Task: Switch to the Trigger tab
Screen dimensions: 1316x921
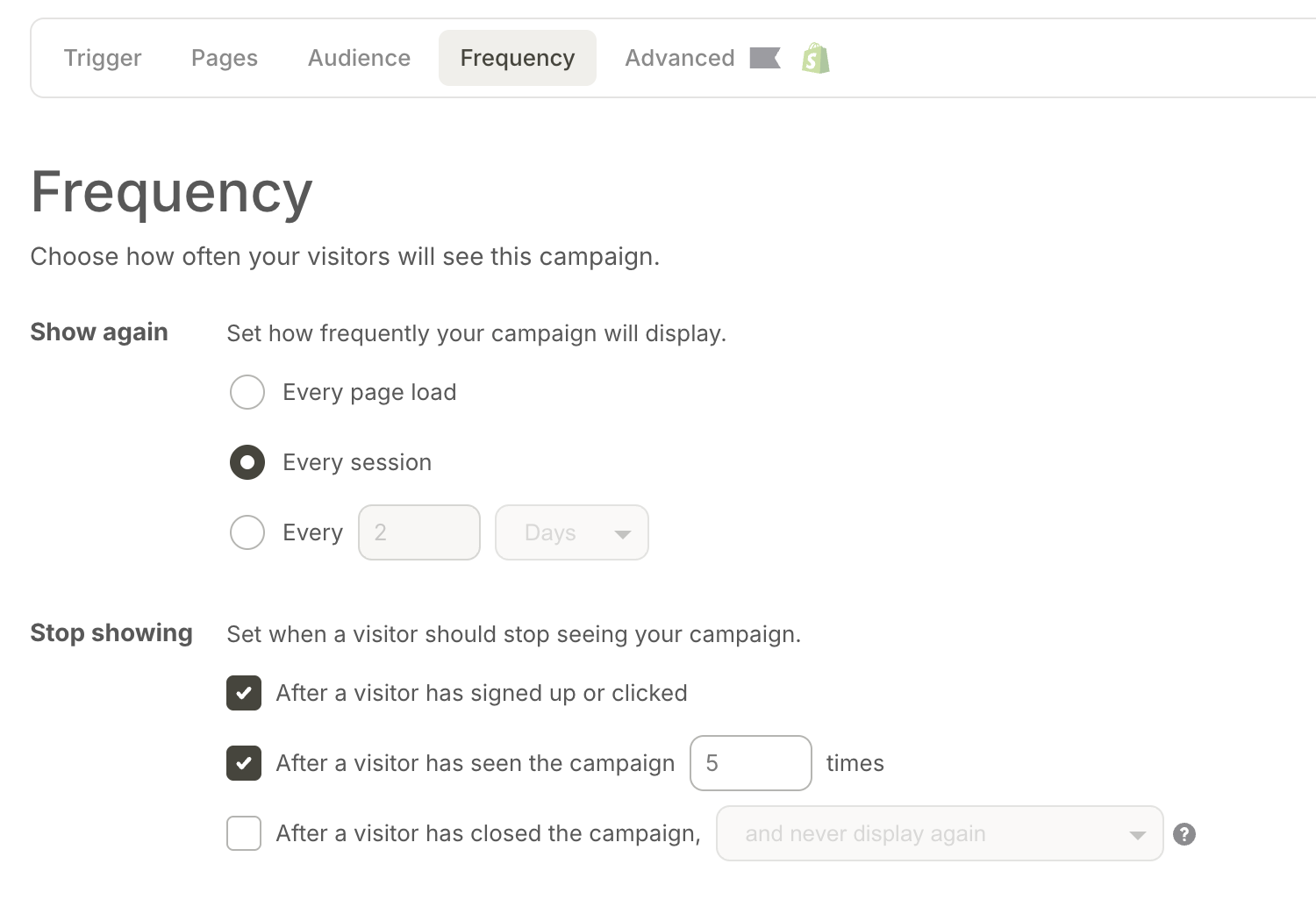Action: coord(103,58)
